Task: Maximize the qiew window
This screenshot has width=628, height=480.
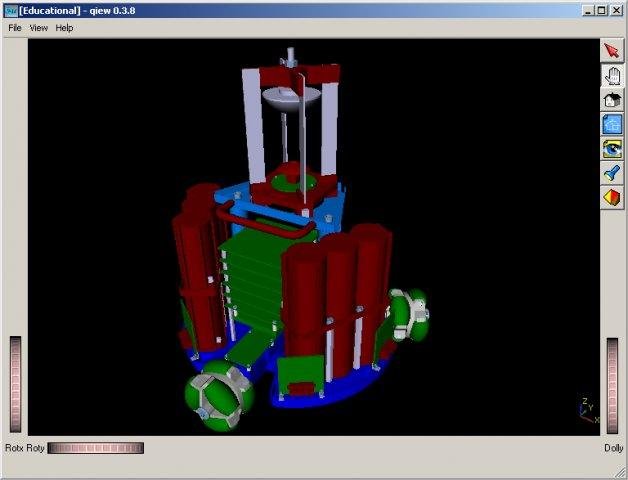Action: point(602,11)
